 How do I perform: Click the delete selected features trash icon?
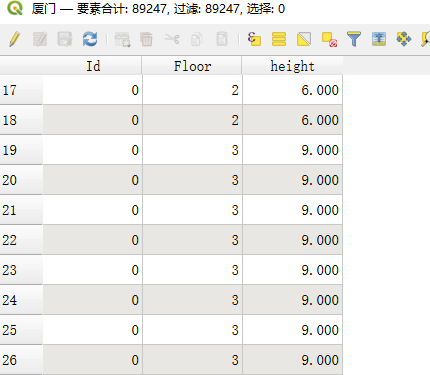click(146, 39)
